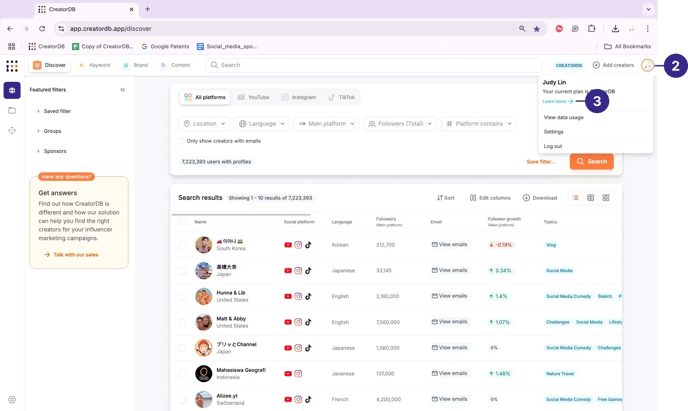
Task: Open the Sort options
Action: pyautogui.click(x=445, y=198)
